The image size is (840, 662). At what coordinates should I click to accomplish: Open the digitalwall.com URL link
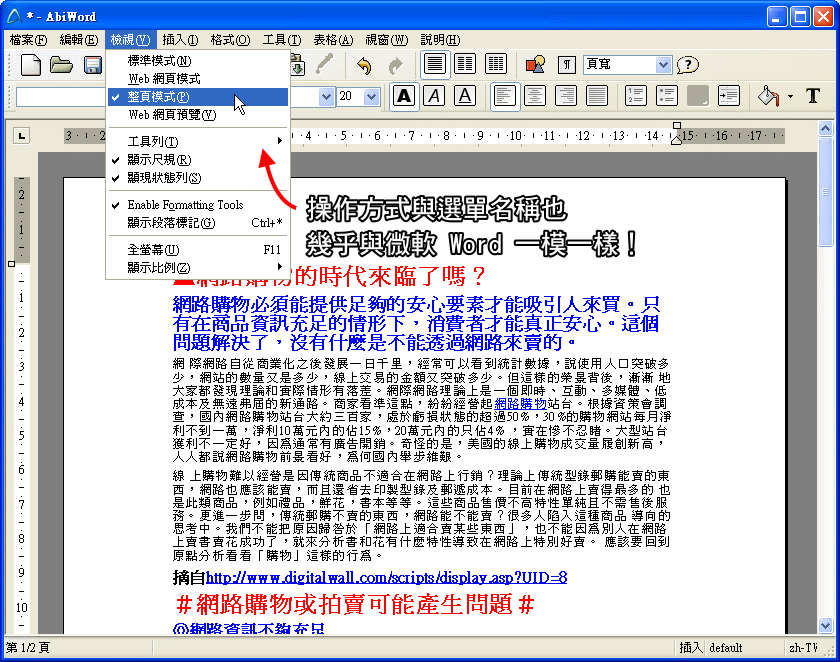pos(386,577)
